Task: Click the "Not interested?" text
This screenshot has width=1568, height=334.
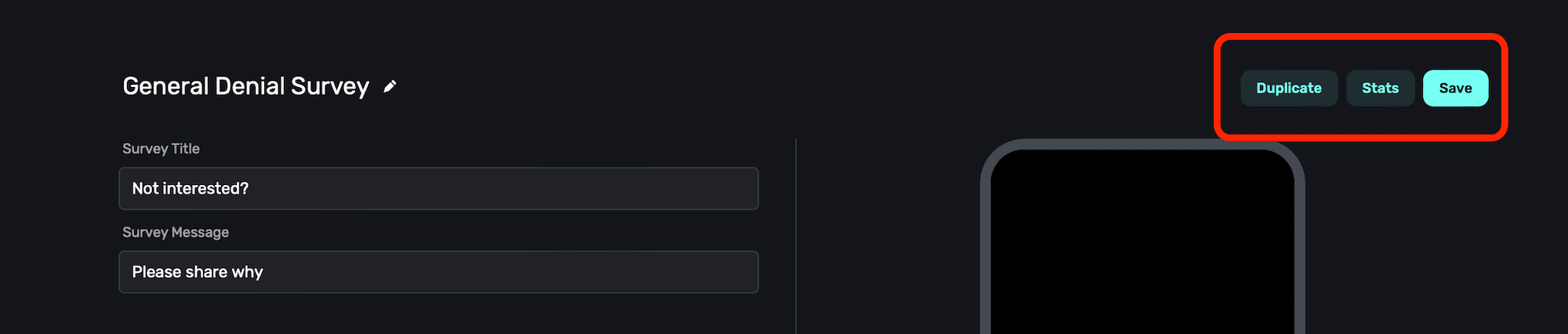Action: (x=191, y=189)
